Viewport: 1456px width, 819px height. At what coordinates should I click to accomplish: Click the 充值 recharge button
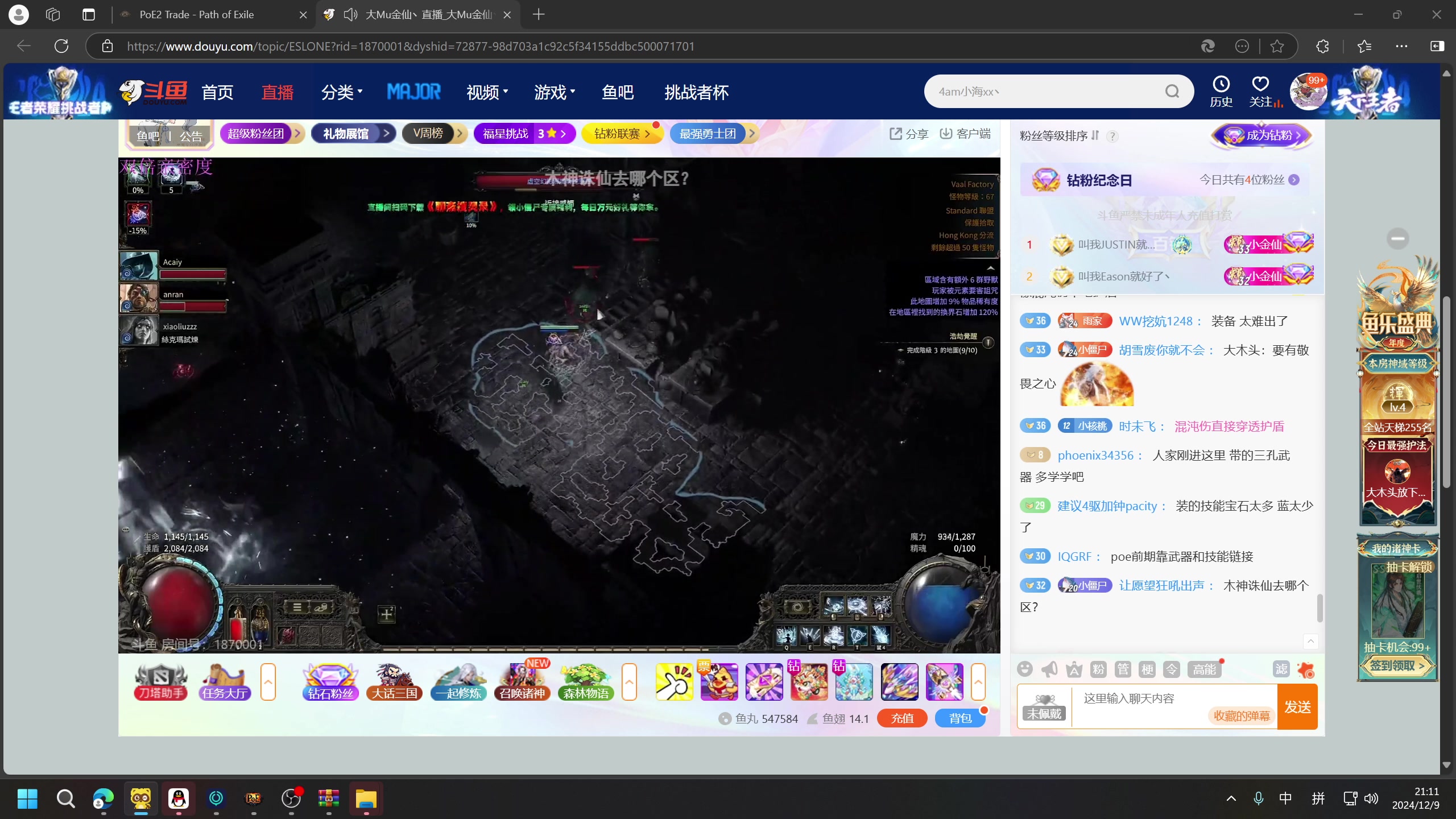click(902, 718)
